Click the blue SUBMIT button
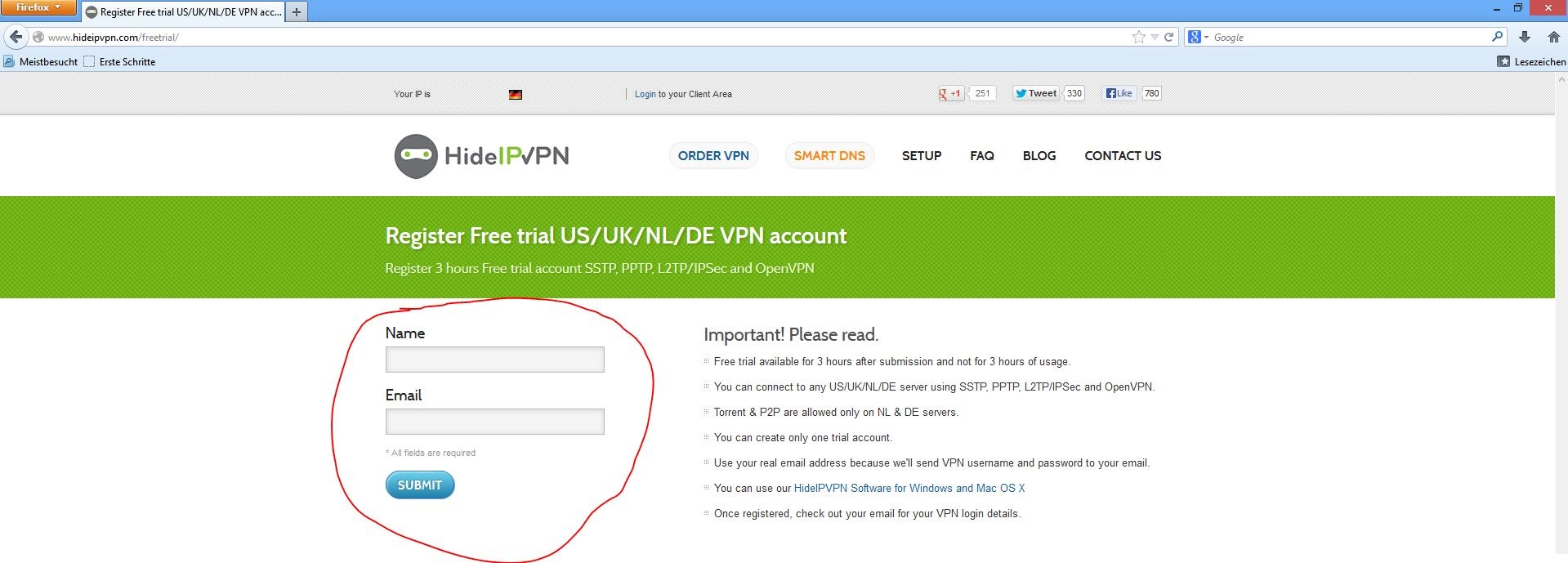This screenshot has height=563, width=1568. (x=420, y=485)
